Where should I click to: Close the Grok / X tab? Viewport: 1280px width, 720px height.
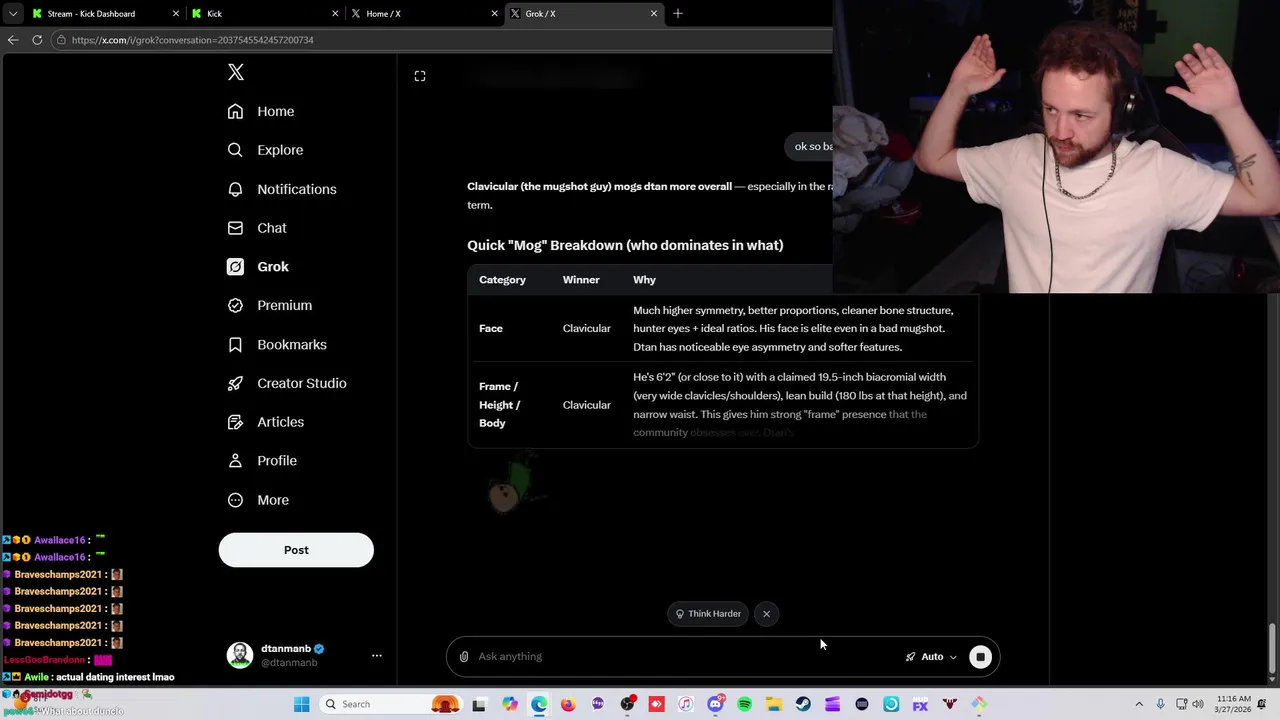tap(654, 14)
